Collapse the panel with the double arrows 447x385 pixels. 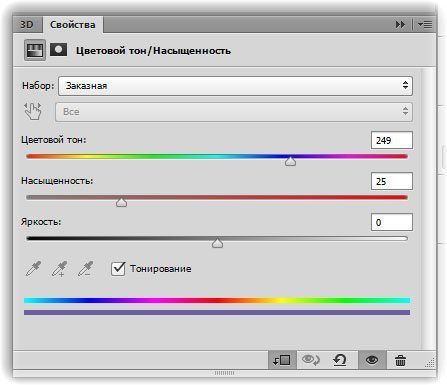(x=400, y=24)
